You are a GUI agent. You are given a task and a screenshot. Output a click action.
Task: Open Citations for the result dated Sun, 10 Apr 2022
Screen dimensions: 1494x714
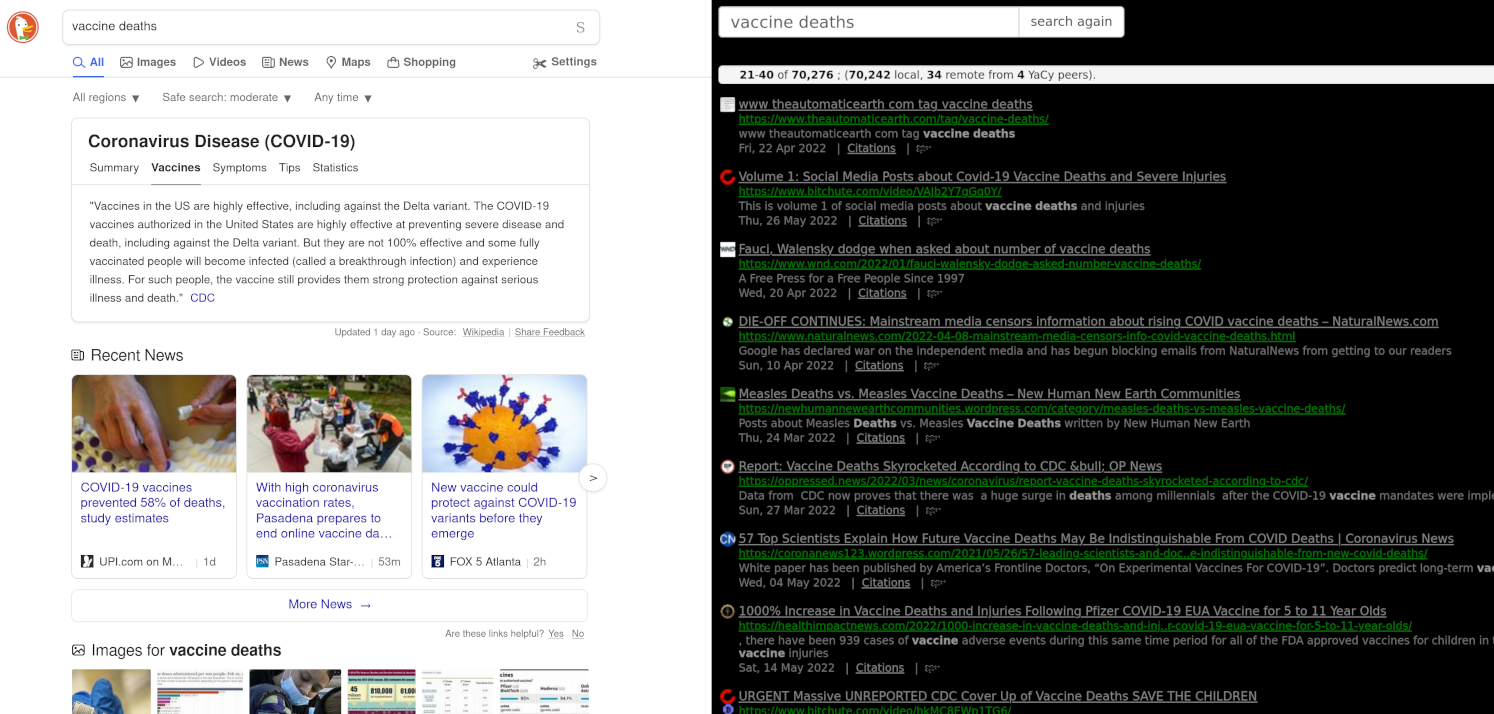click(879, 366)
